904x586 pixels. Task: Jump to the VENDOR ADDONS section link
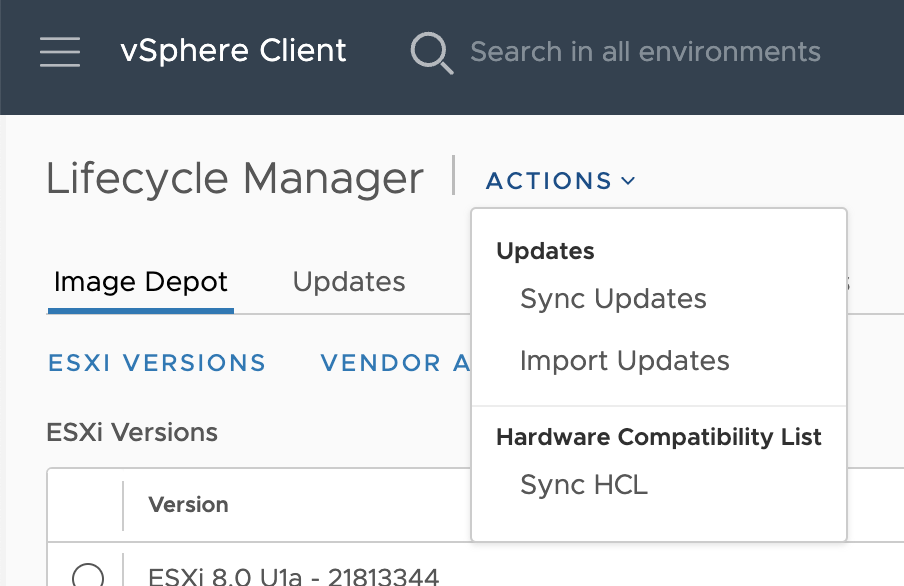[x=395, y=363]
